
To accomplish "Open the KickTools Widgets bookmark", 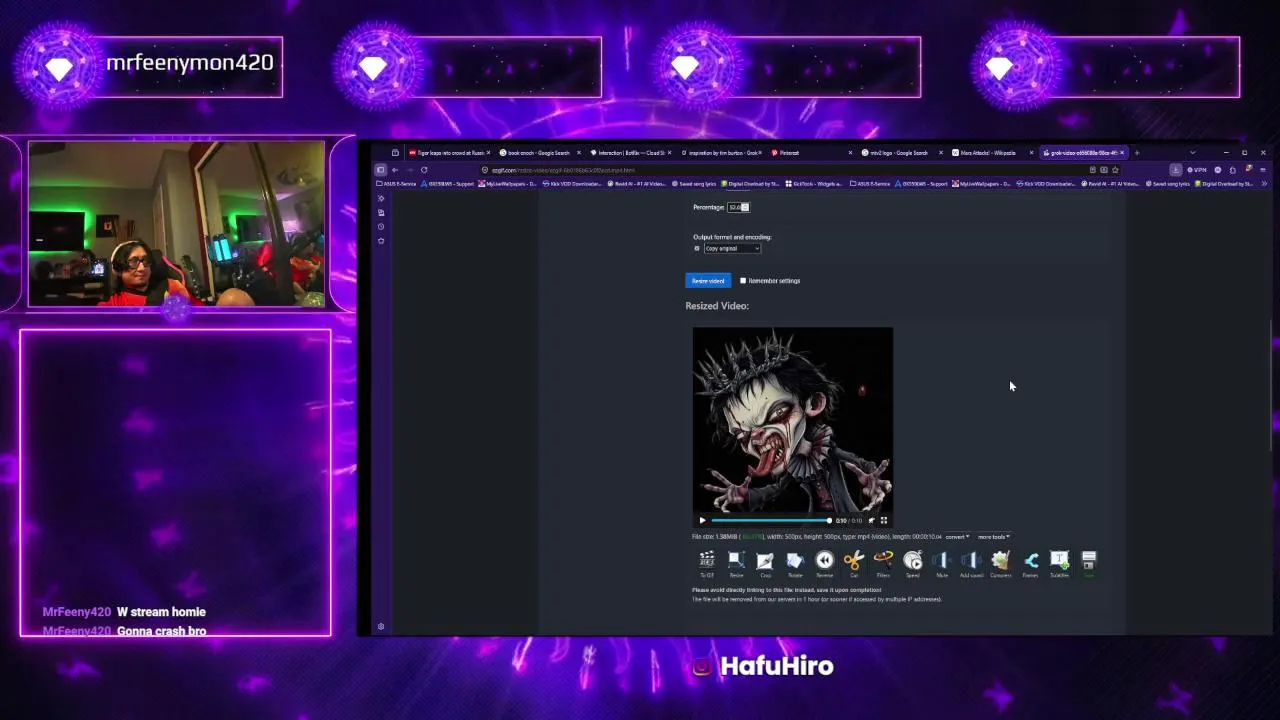I will [x=815, y=184].
